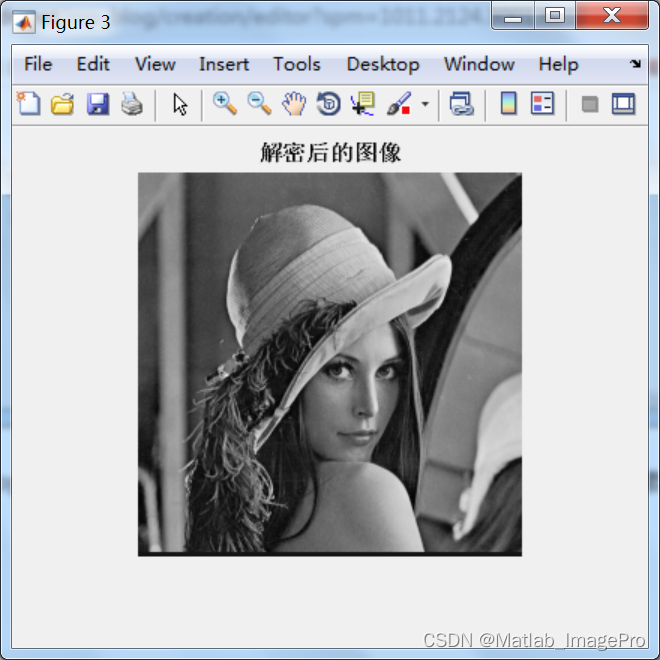Open the Insert menu
Viewport: 660px width, 660px height.
point(224,64)
